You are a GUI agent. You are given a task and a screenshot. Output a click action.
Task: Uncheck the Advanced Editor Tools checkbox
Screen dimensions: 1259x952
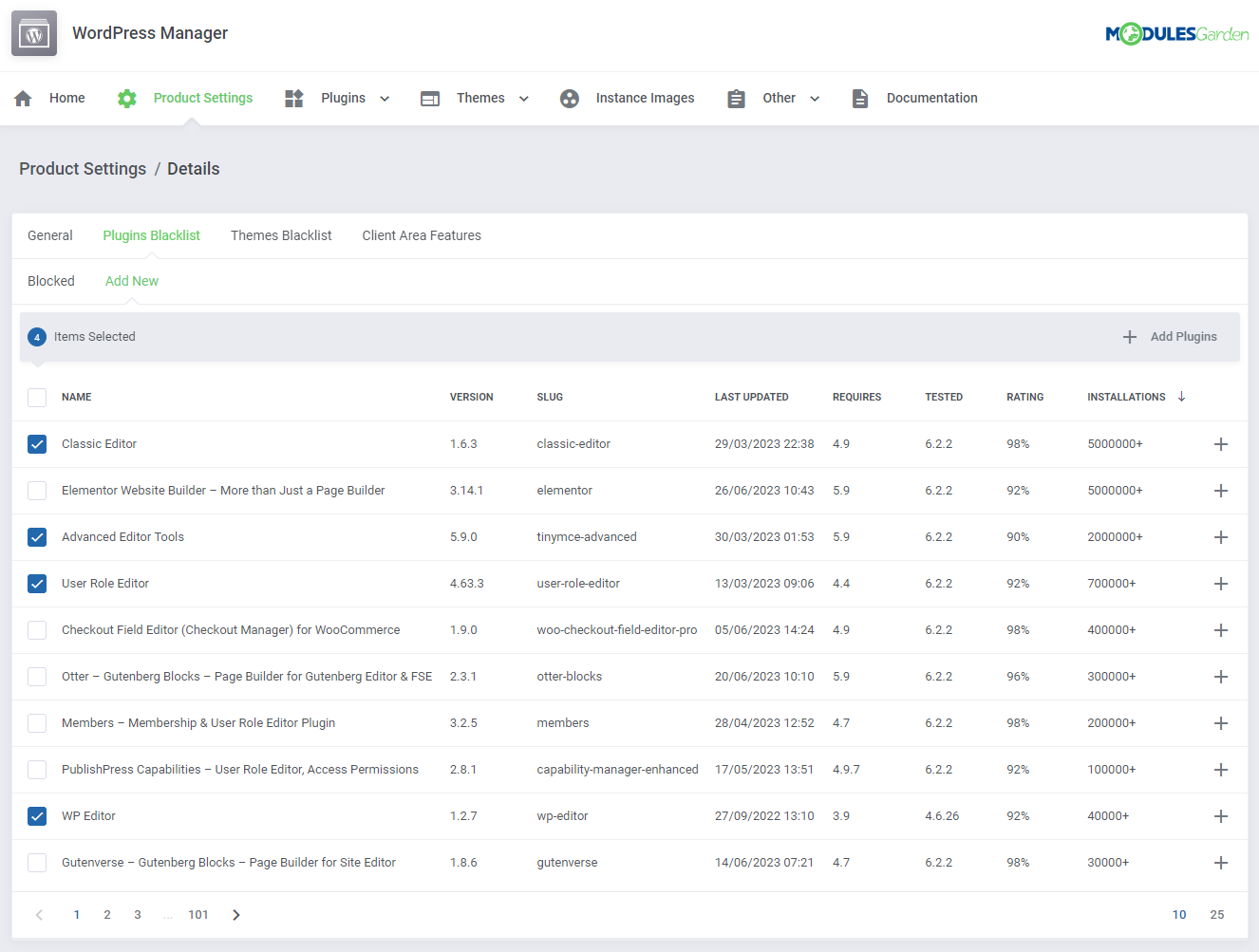coord(37,537)
